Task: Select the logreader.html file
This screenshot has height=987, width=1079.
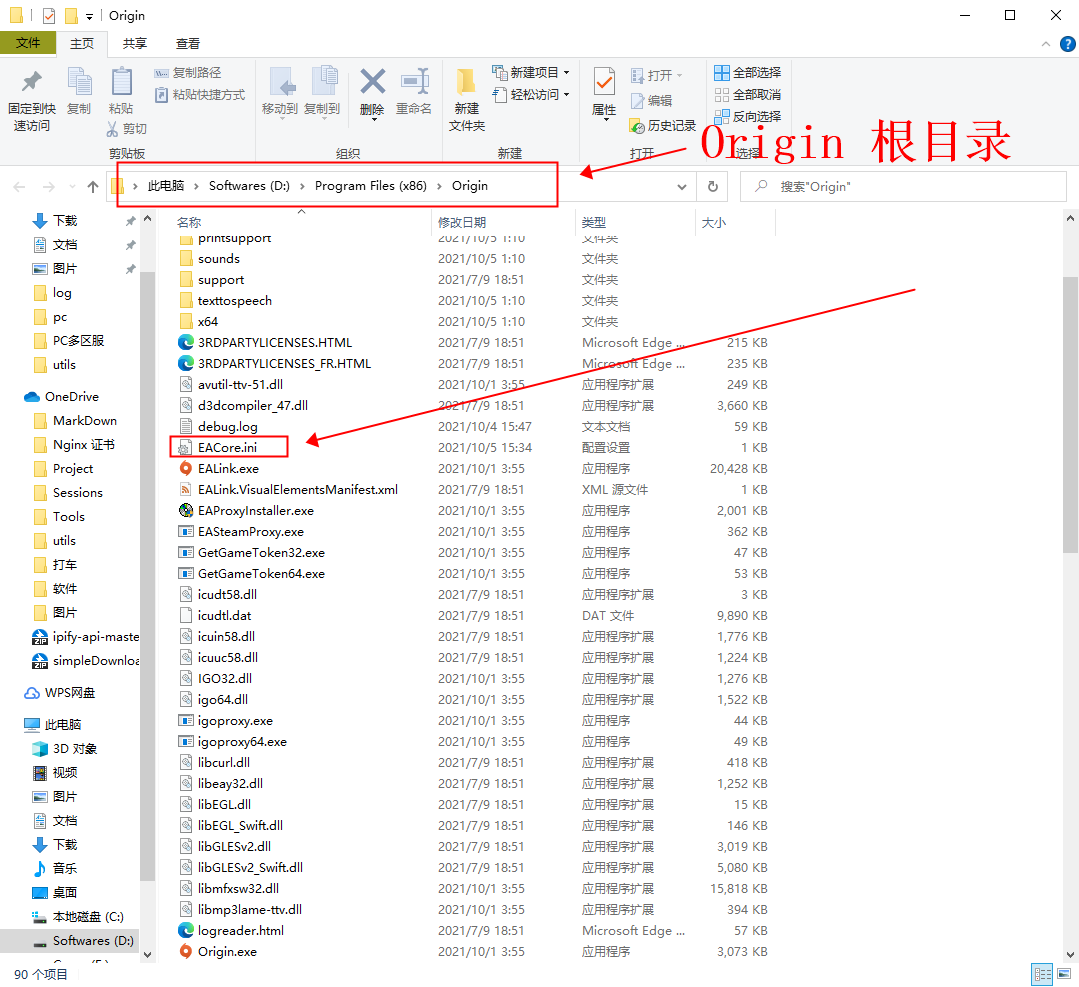Action: [x=240, y=931]
